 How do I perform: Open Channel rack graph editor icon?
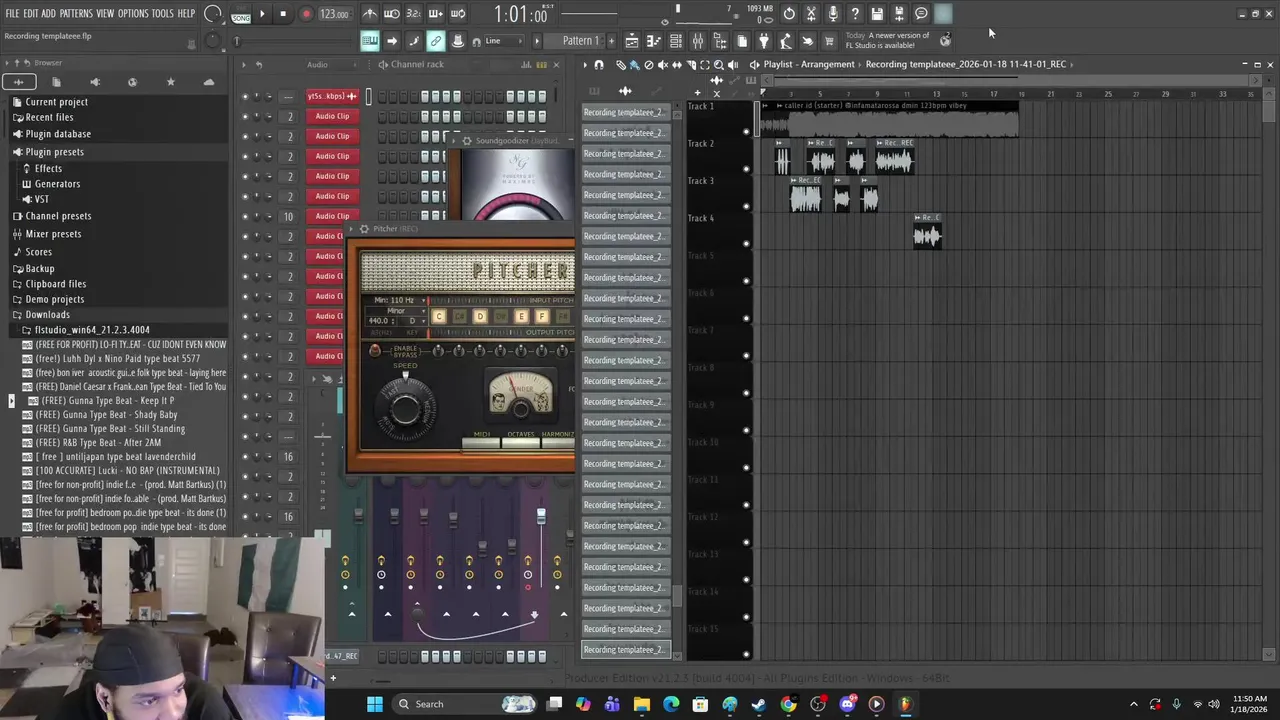pos(525,64)
